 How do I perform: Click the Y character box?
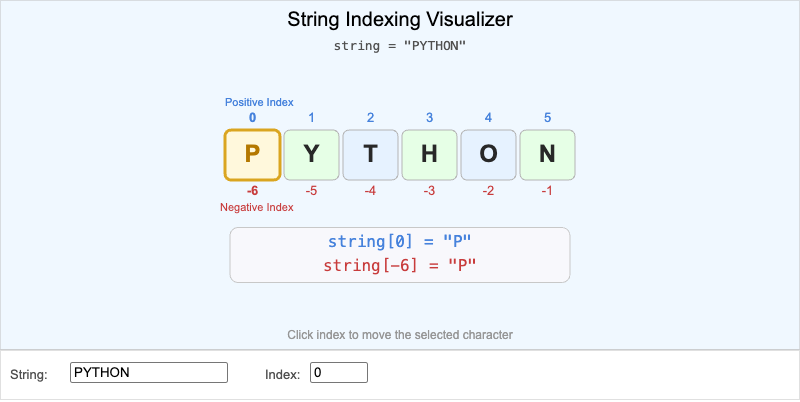pyautogui.click(x=311, y=155)
